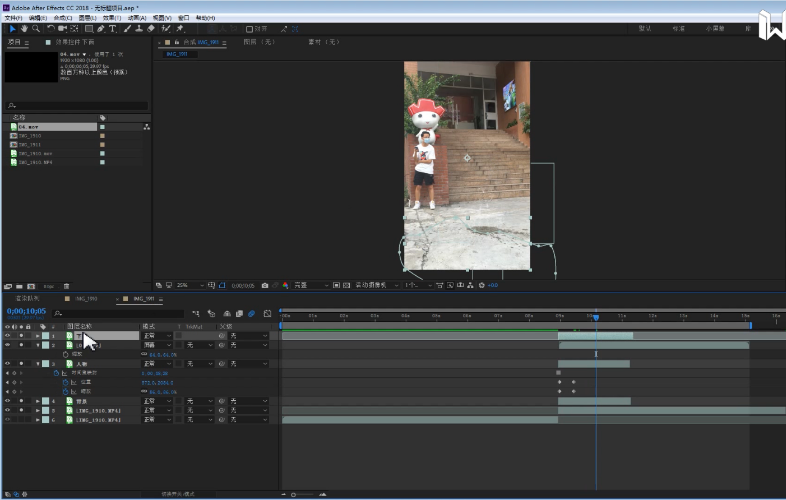Open the show channel RGB icon
This screenshot has width=786, height=500.
[285, 285]
